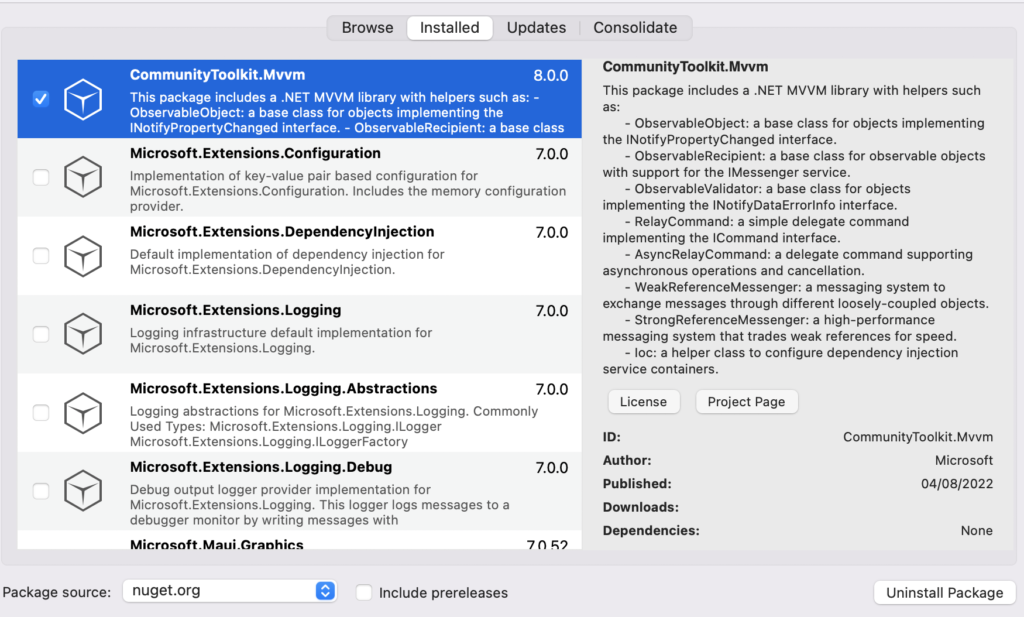This screenshot has height=617, width=1024.
Task: Toggle Include prereleases checkbox
Action: [364, 592]
